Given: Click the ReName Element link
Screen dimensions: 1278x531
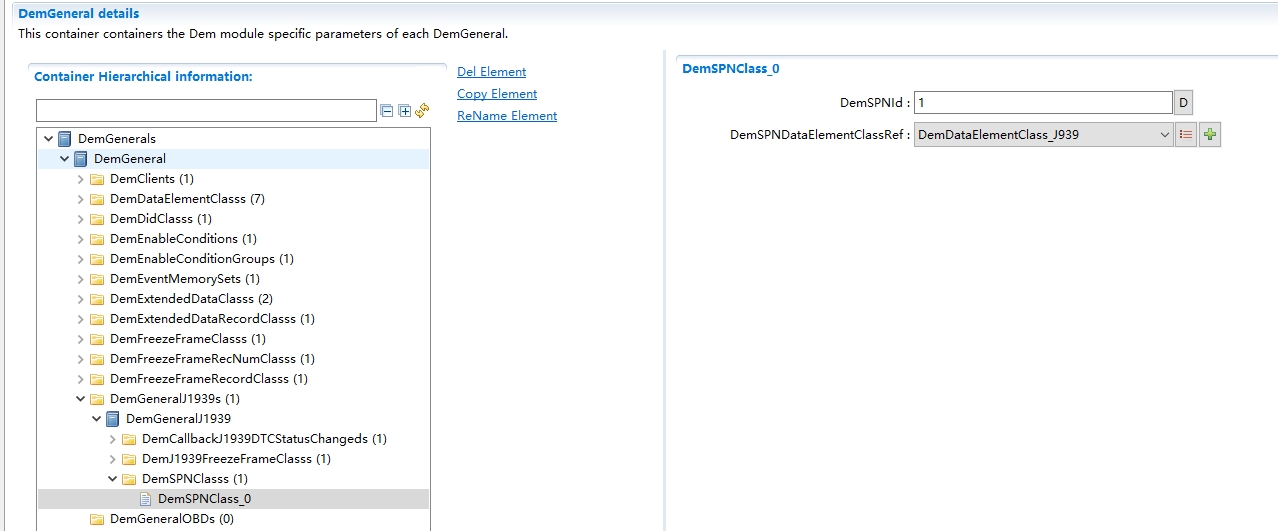Looking at the screenshot, I should click(507, 116).
